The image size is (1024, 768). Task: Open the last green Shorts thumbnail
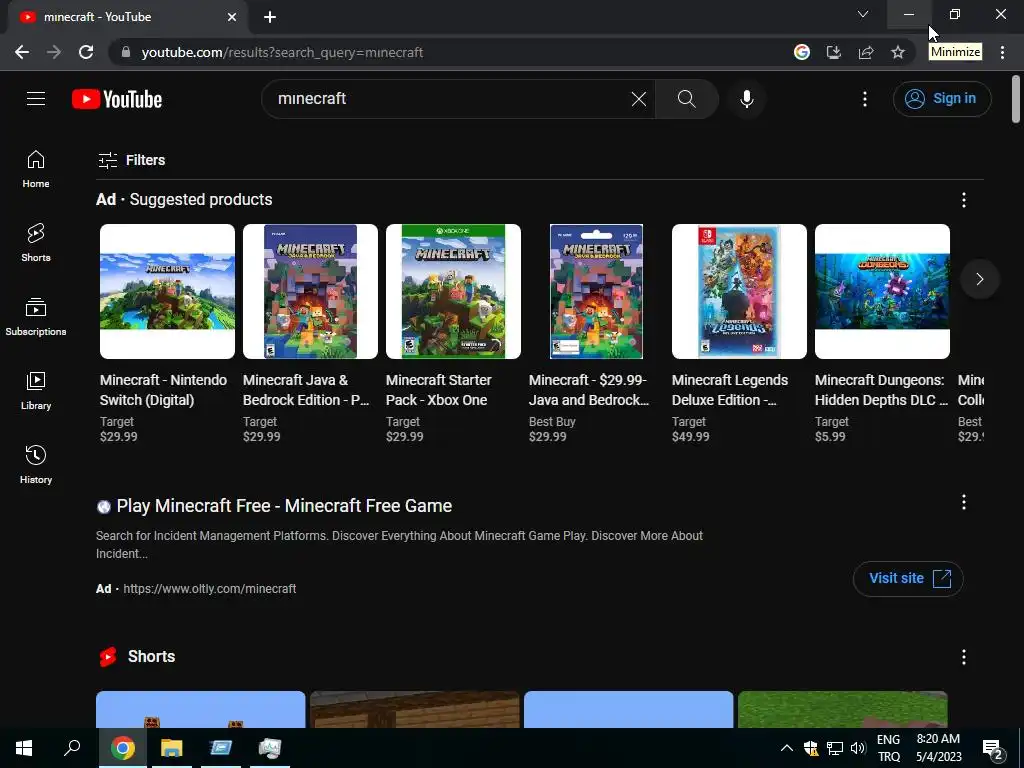click(842, 709)
